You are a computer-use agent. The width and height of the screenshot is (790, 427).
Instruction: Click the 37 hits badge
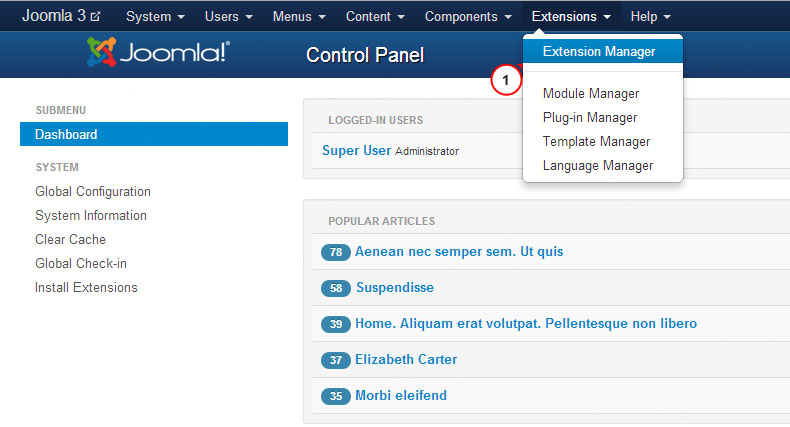click(x=335, y=360)
